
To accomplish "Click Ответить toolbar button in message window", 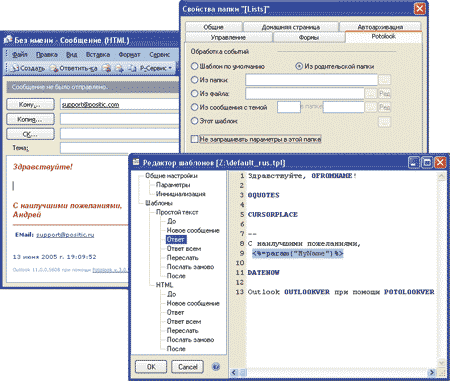I will (74, 68).
